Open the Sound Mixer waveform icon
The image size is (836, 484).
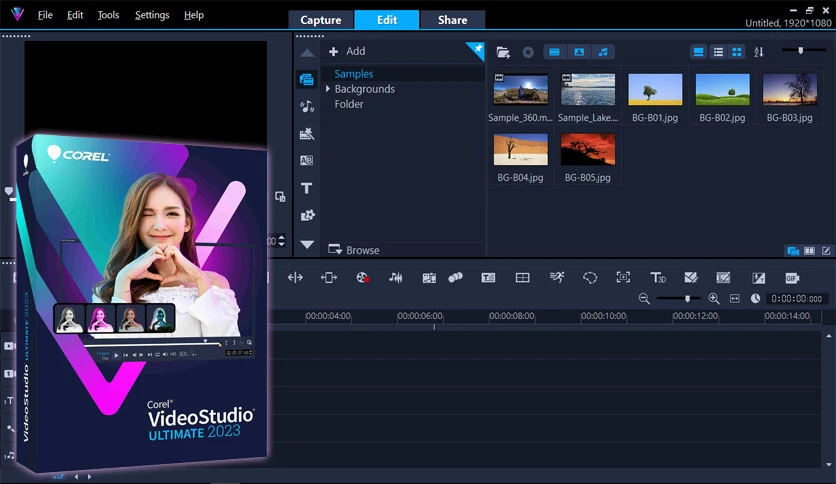coord(396,278)
